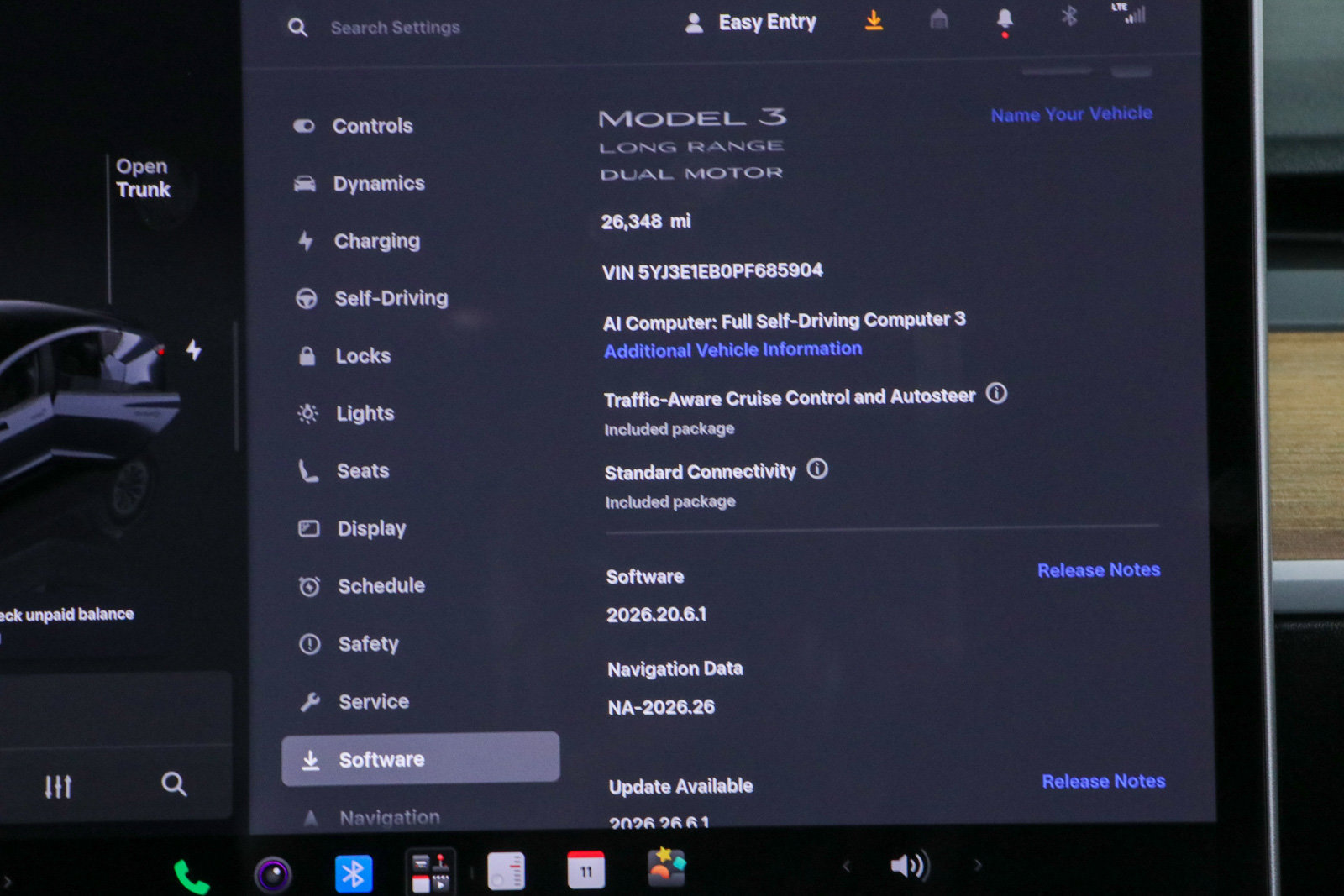Tap the charge port bolt icon by car
The width and height of the screenshot is (1344, 896).
[193, 349]
